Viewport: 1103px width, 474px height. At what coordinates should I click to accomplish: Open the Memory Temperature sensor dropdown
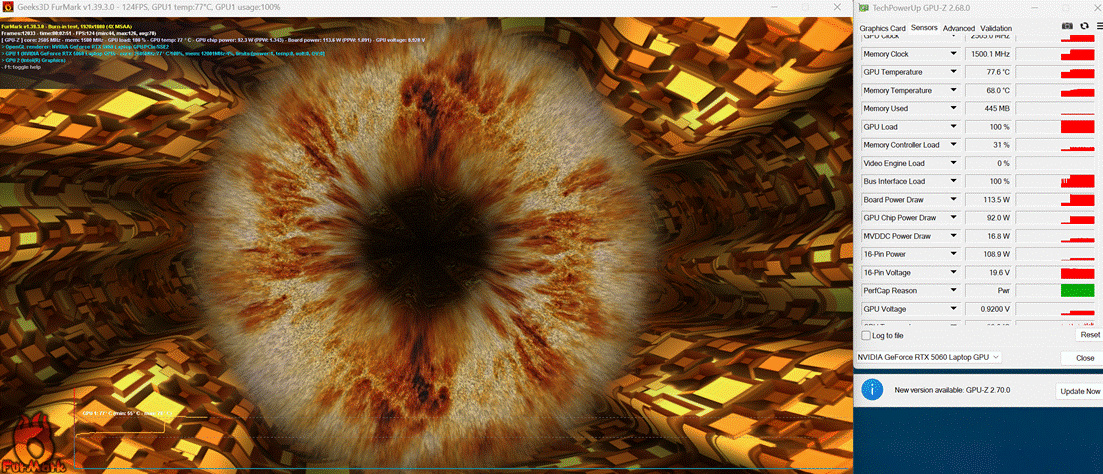click(x=955, y=91)
